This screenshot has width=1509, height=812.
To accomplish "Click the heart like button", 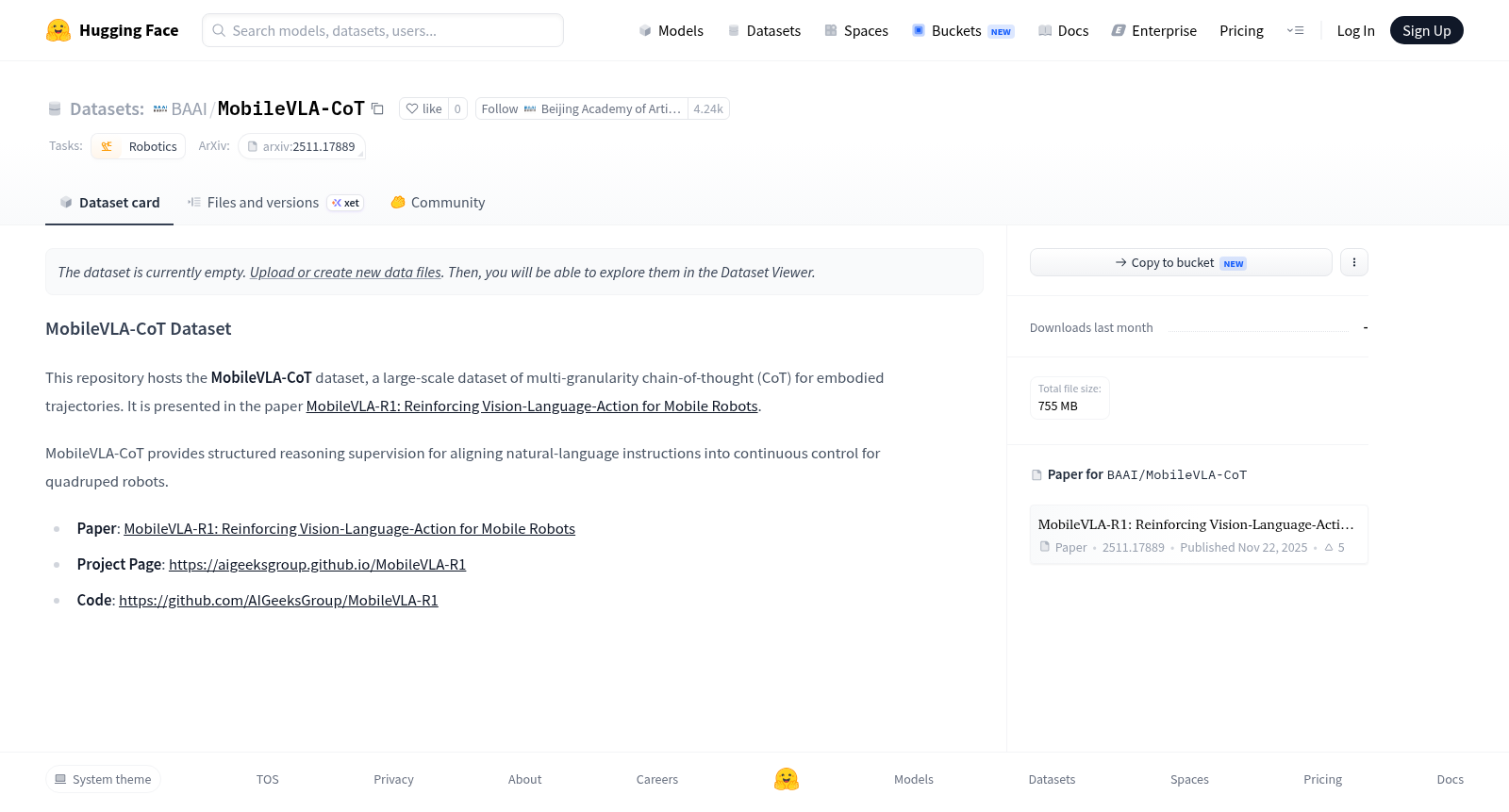I will pyautogui.click(x=423, y=108).
